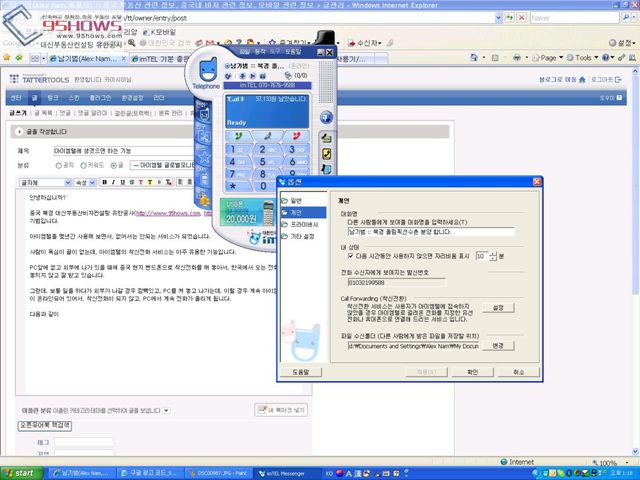Click the 도움말 button in options dialog
The image size is (640, 480).
click(x=301, y=372)
